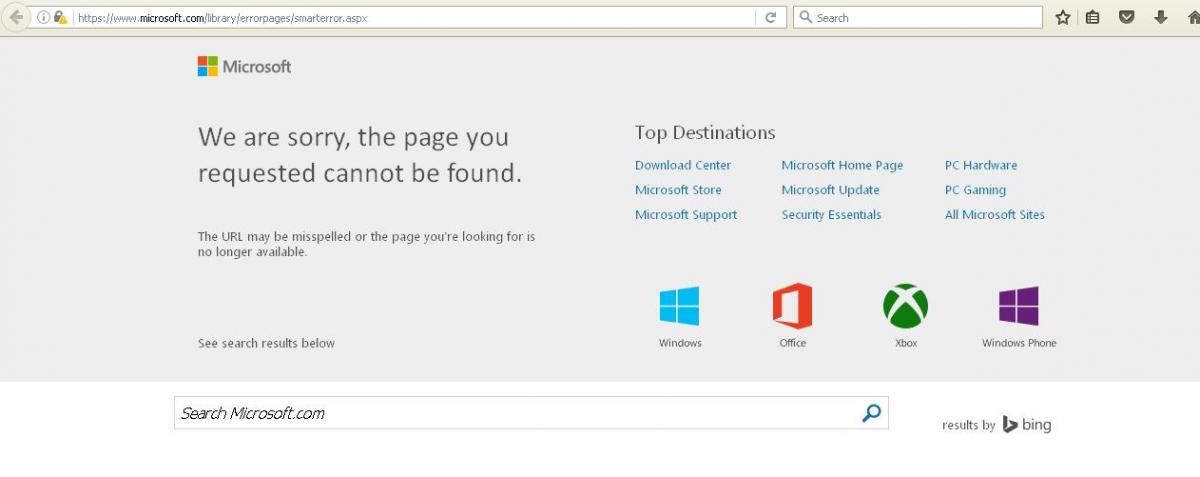Reload the page with refresh icon
Viewport: 1200px width, 477px height.
pyautogui.click(x=770, y=17)
